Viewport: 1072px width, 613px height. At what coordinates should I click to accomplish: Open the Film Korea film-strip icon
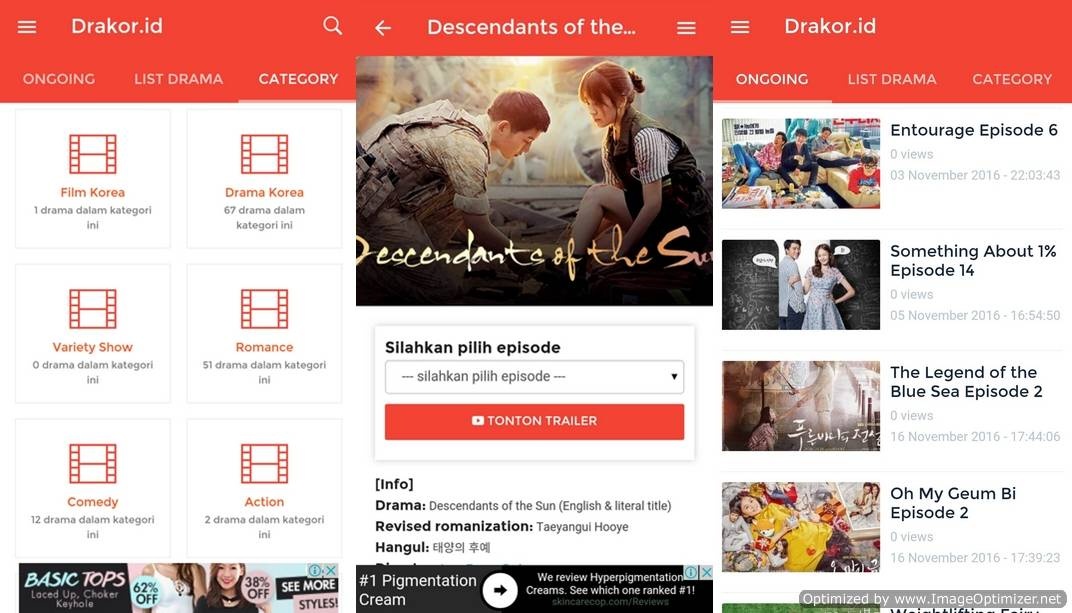click(x=93, y=154)
